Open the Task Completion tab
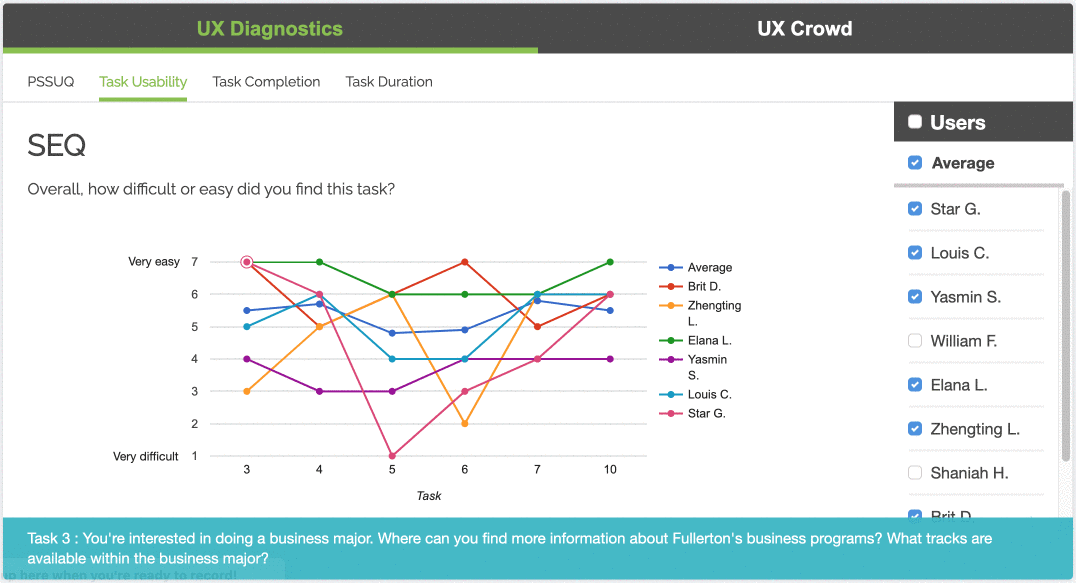This screenshot has width=1076, height=583. (x=266, y=82)
